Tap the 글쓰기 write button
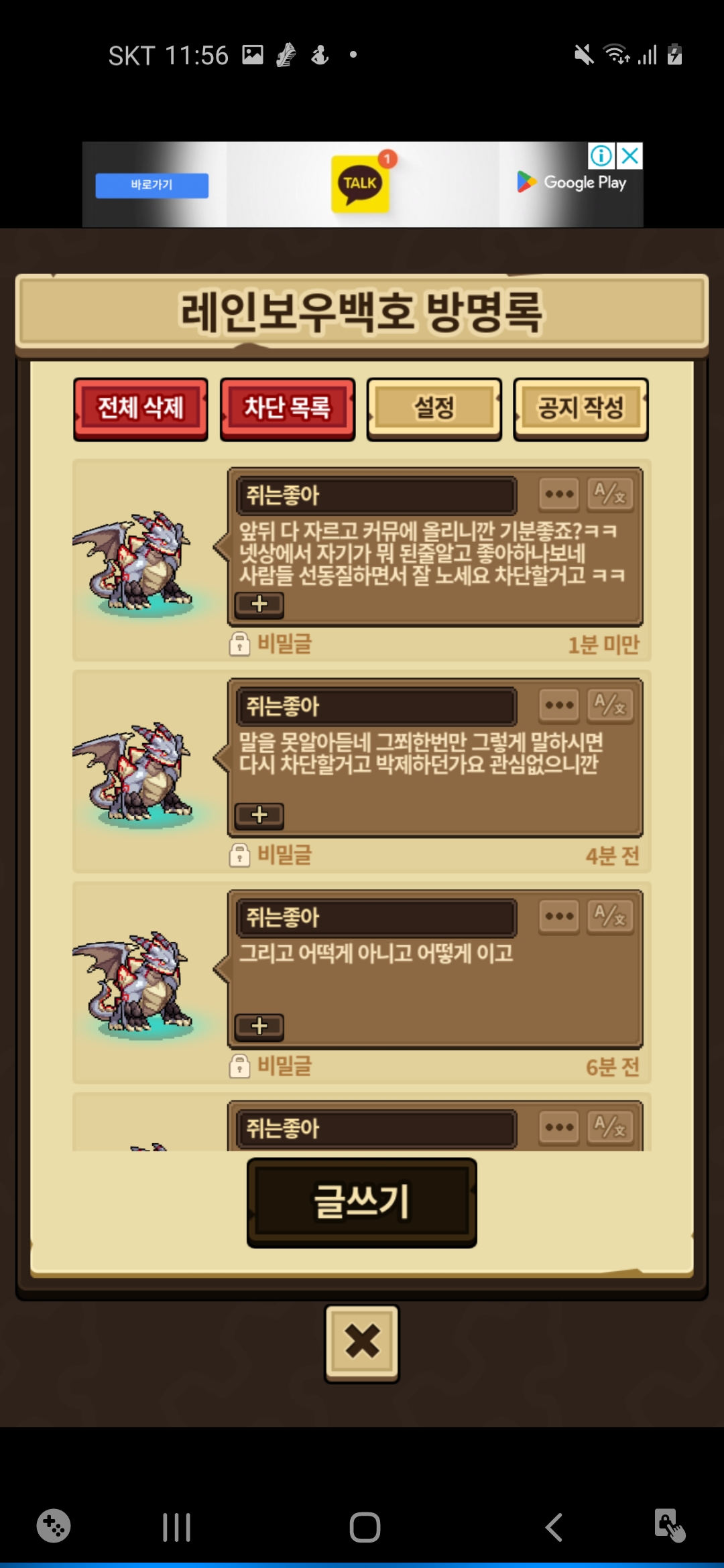 (x=362, y=1203)
